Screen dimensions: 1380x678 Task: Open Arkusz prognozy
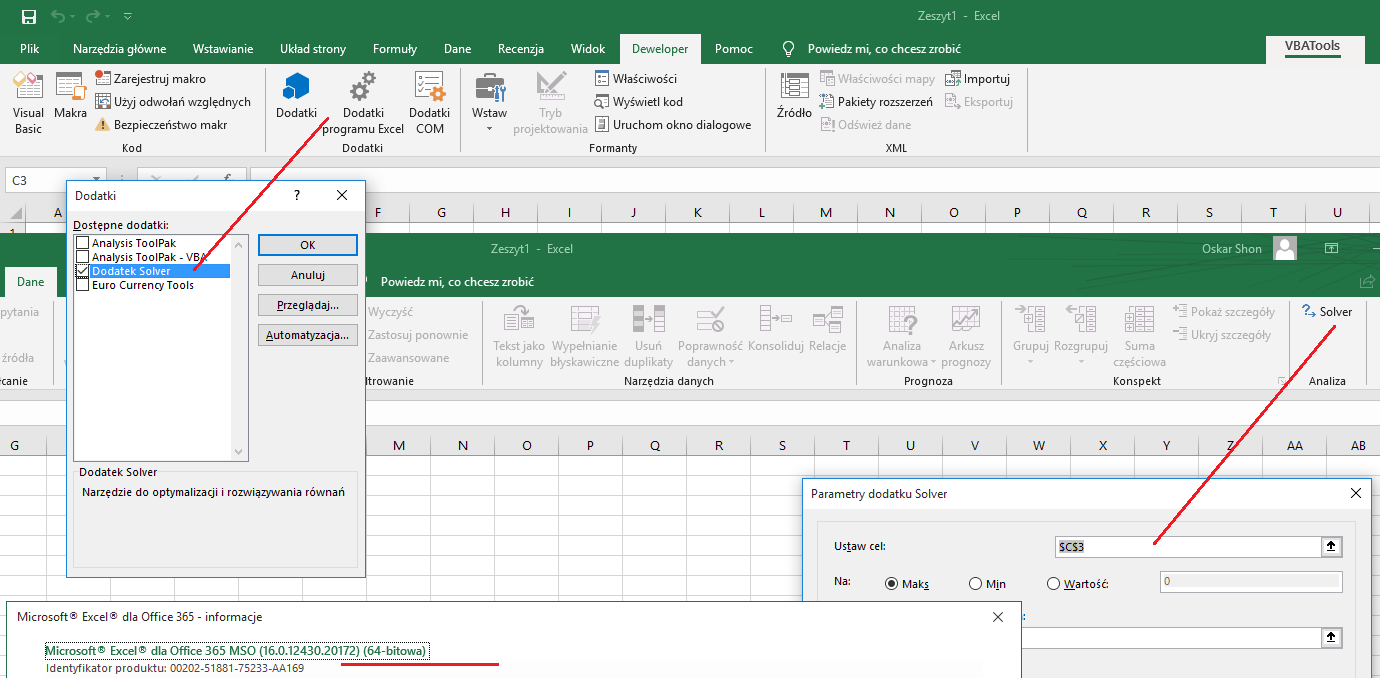pyautogui.click(x=966, y=337)
